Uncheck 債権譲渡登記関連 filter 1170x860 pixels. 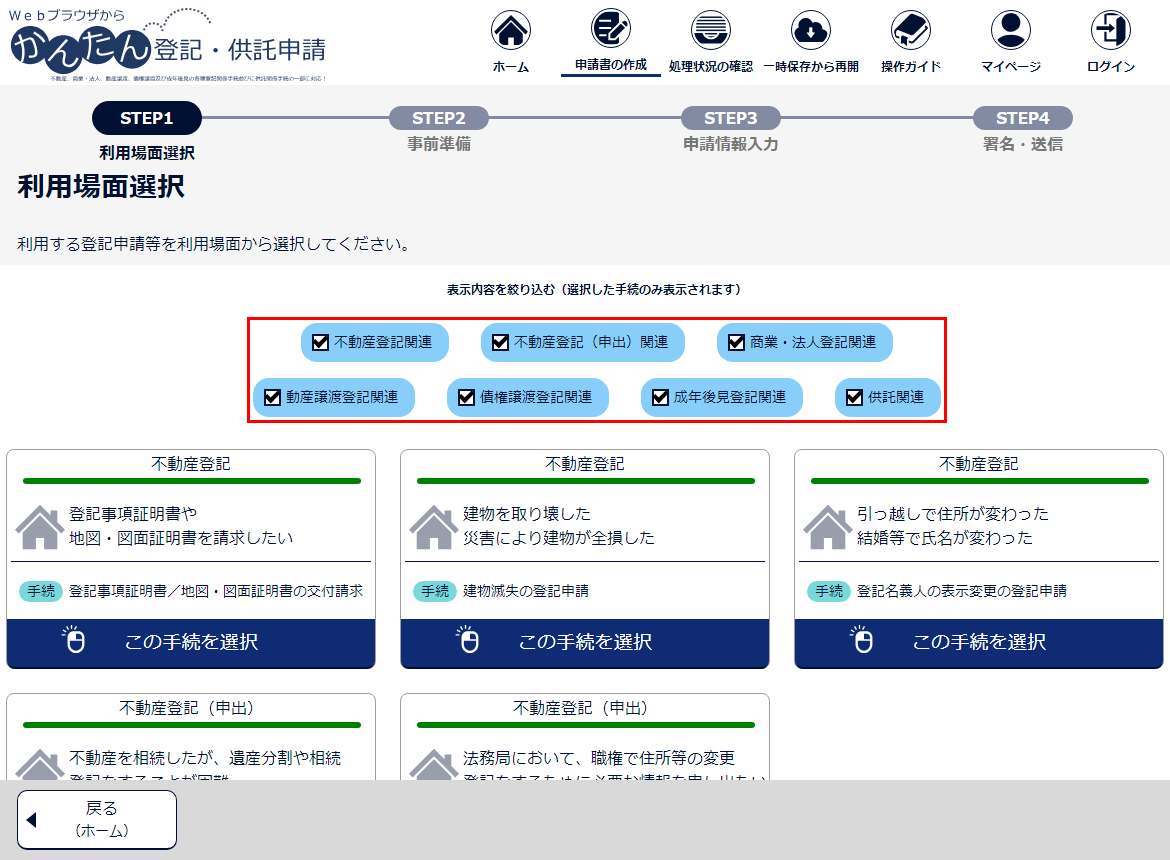click(466, 397)
